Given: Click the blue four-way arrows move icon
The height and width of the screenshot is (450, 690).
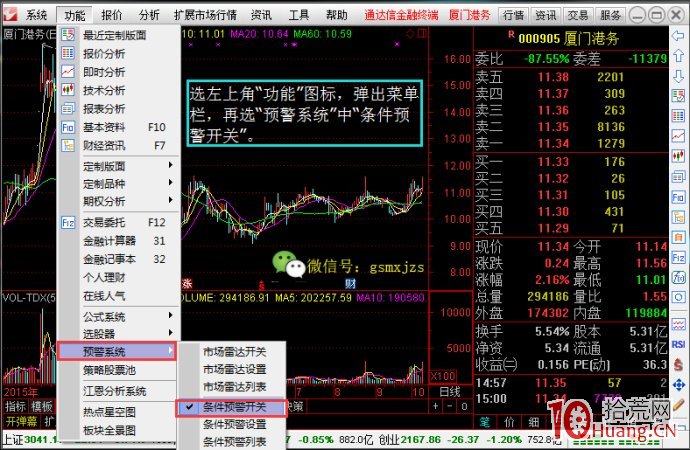Looking at the screenshot, I should [x=678, y=385].
